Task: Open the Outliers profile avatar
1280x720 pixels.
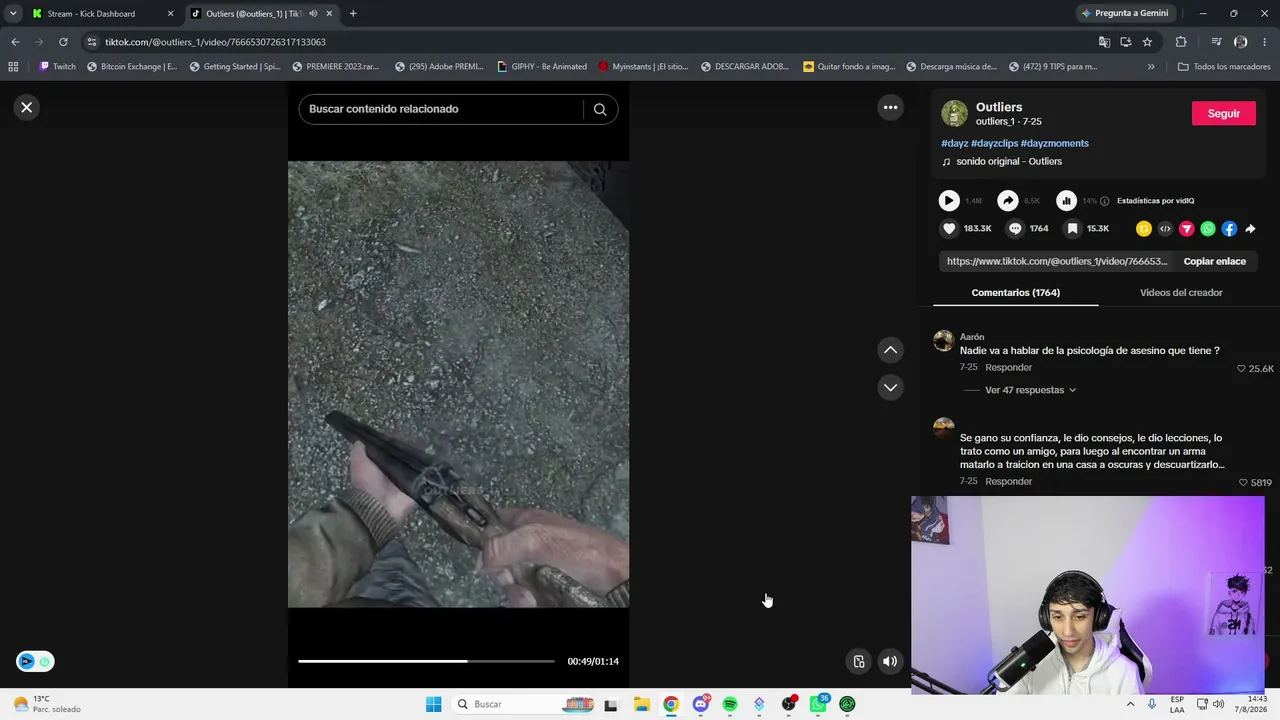Action: click(x=955, y=113)
